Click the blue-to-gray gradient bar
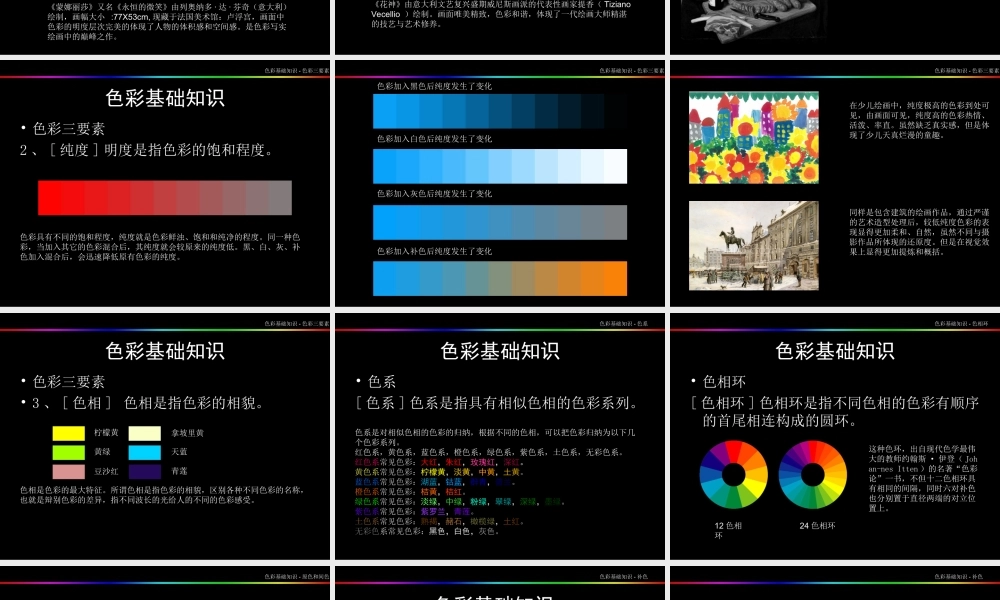Screen dimensions: 1000x600 click(500, 223)
